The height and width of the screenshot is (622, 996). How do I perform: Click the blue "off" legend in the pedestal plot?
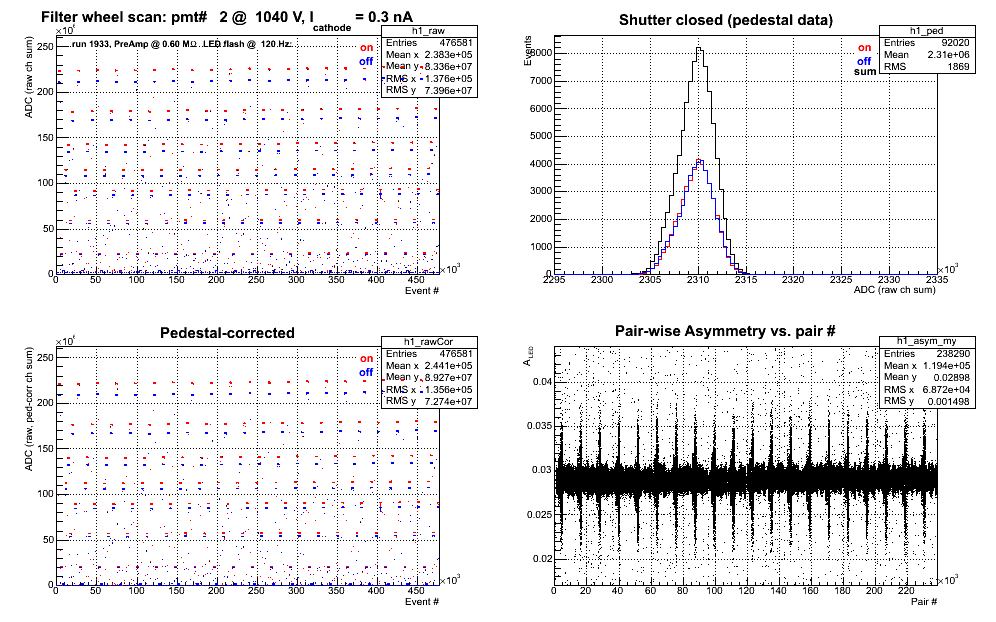[864, 61]
